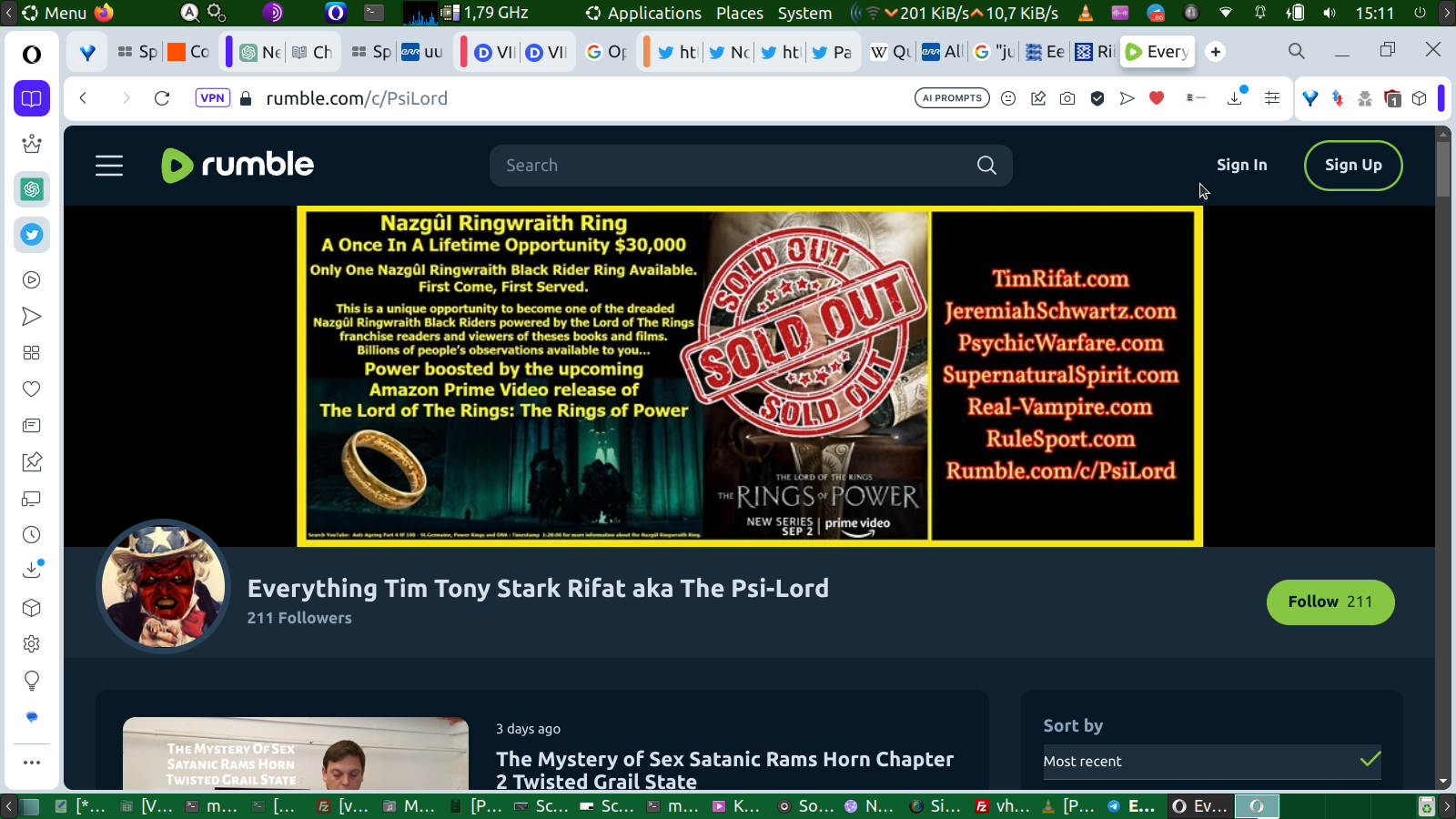
Task: Switch to the Google 'Op' tab
Action: click(607, 52)
